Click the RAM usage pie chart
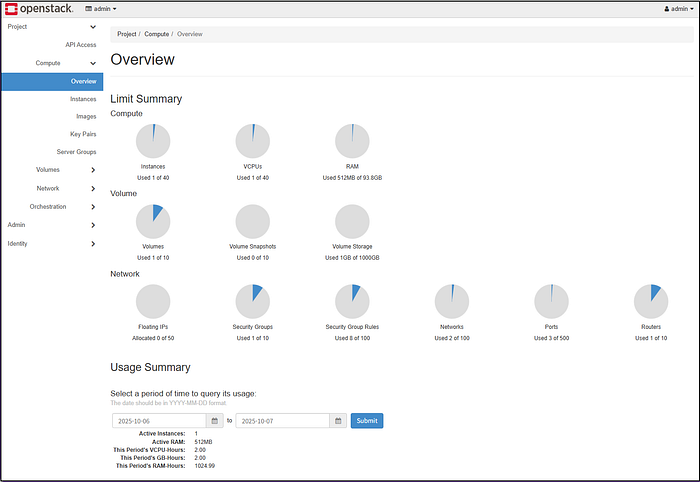 [x=352, y=141]
